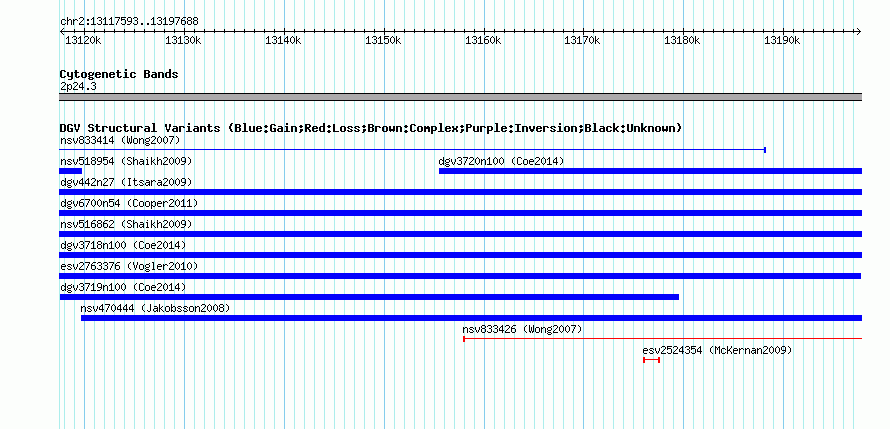
Task: Click the blue esv2763376 gain bar
Action: [460, 276]
